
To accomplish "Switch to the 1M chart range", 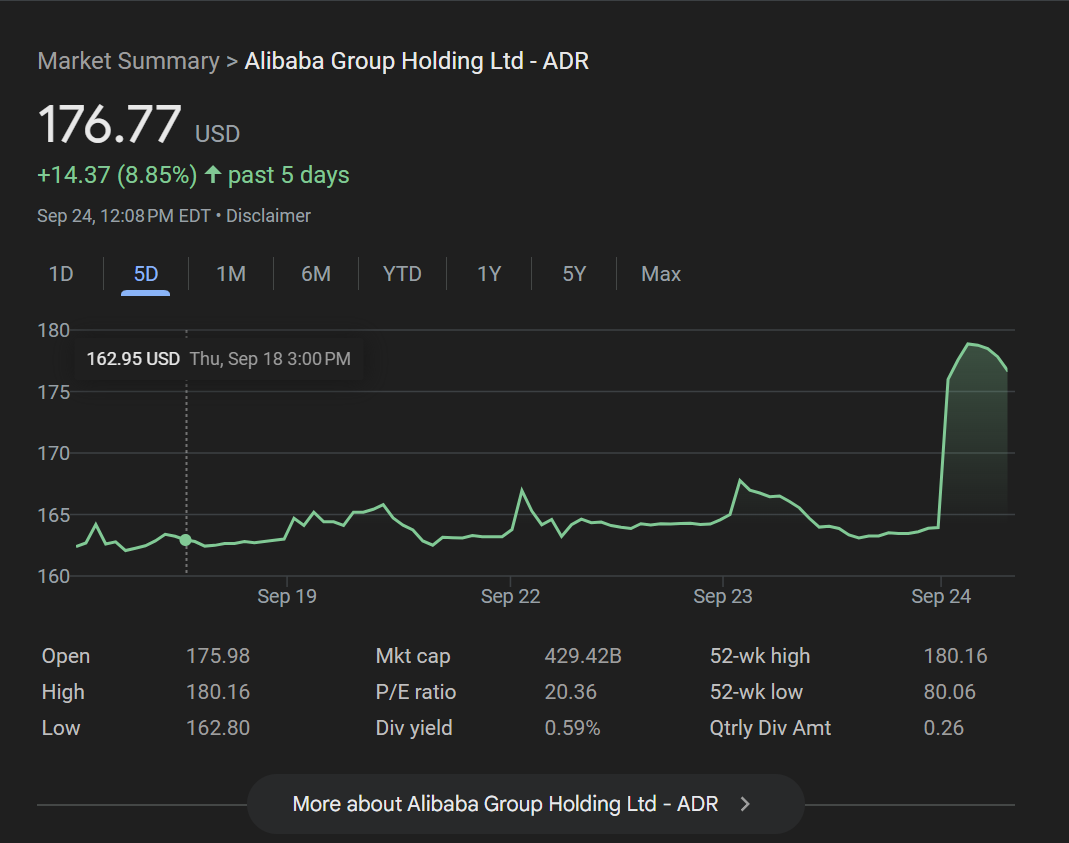I will click(x=231, y=274).
